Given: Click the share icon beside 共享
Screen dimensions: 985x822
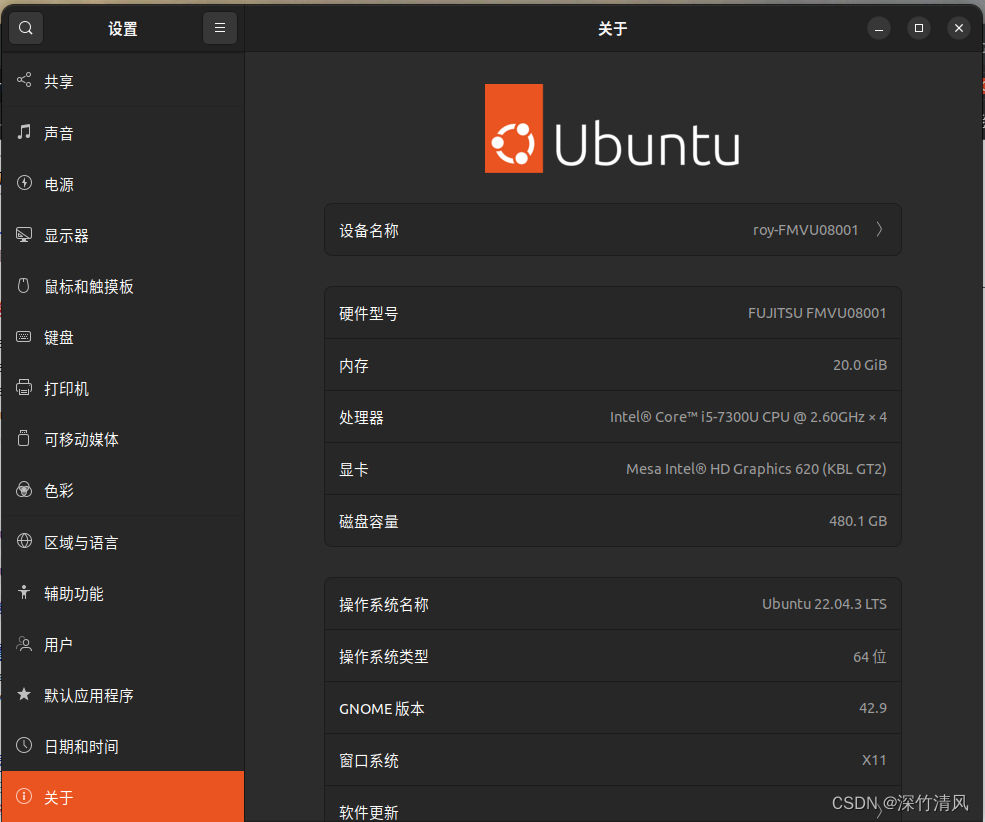Looking at the screenshot, I should [x=24, y=80].
